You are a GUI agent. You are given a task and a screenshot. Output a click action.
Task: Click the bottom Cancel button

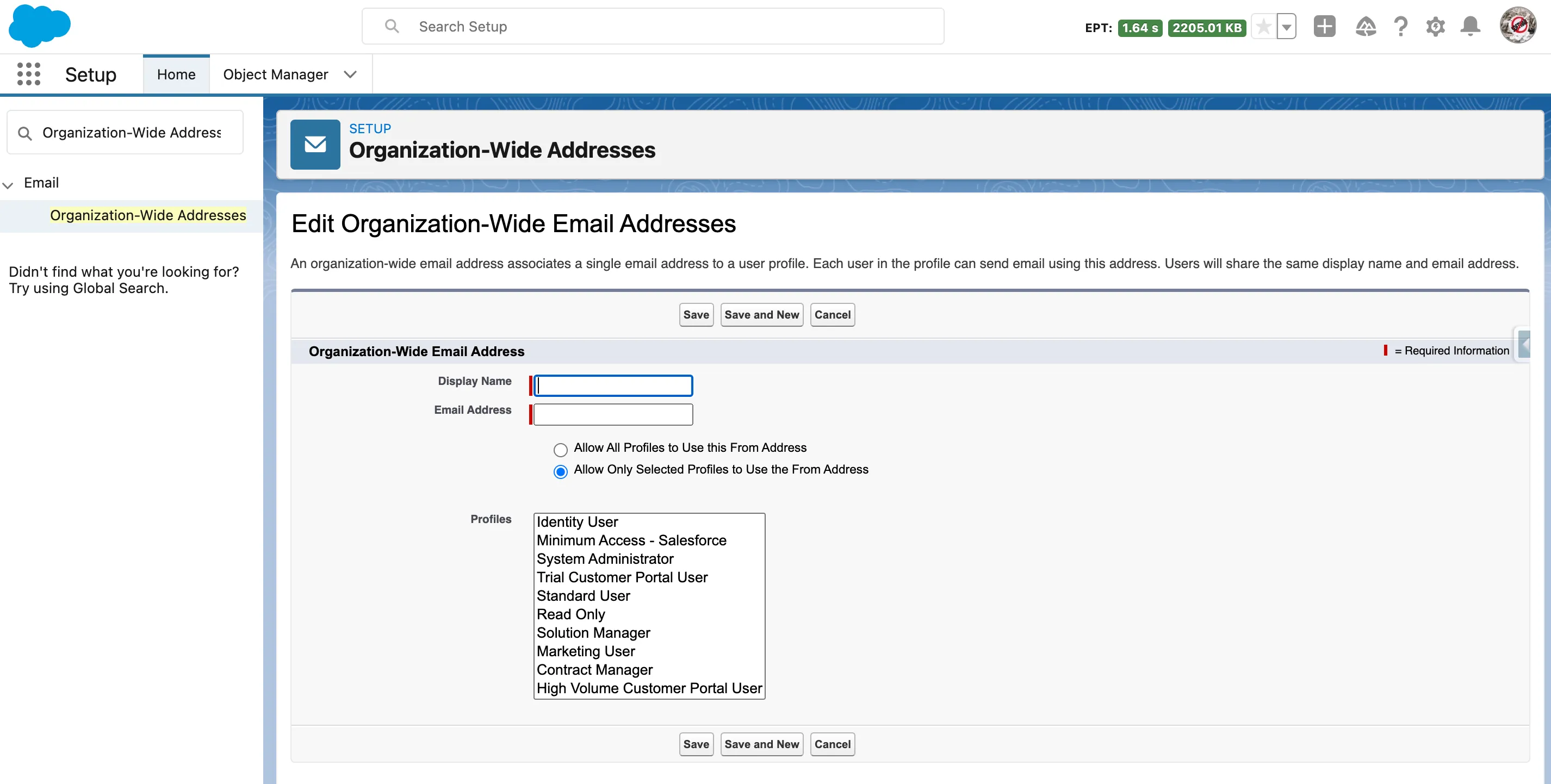tap(832, 744)
